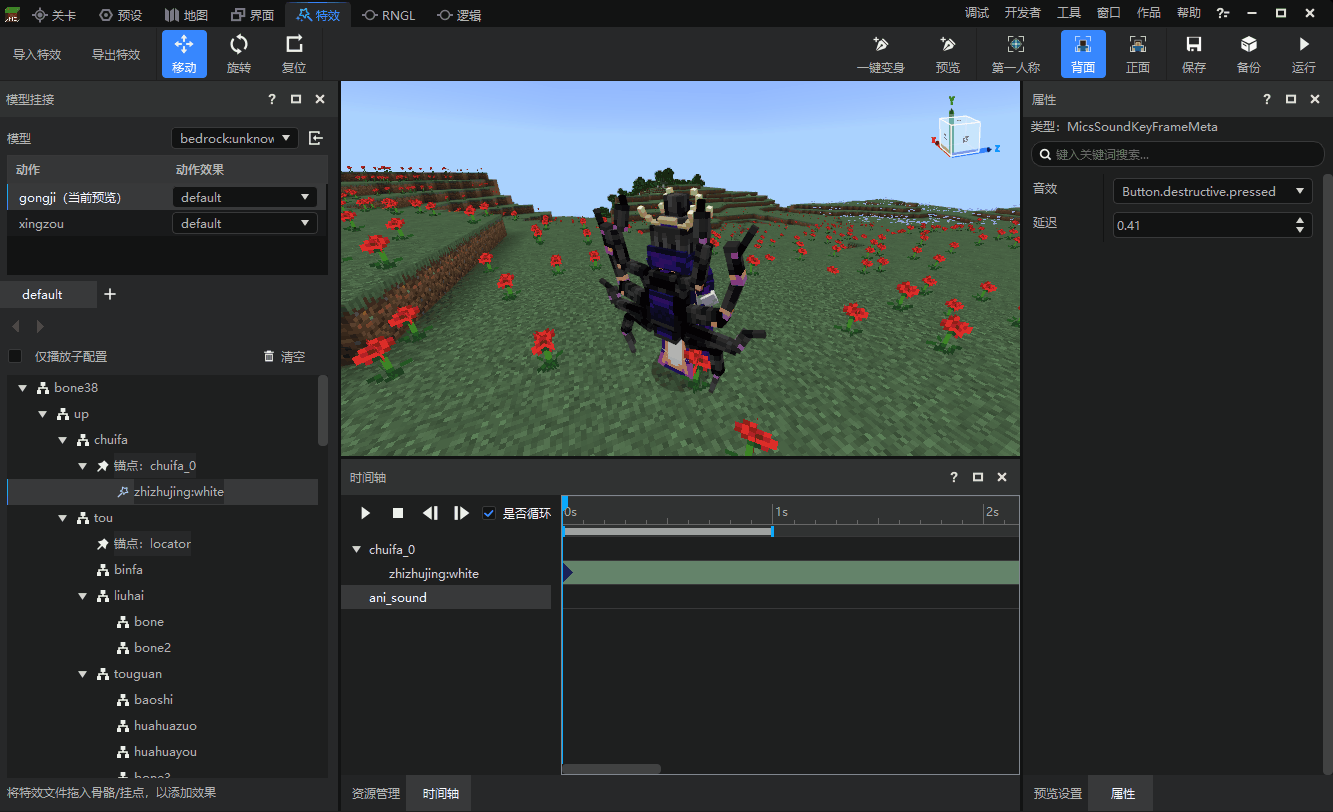Click the keyword search field in 属性
This screenshot has width=1333, height=812.
tap(1178, 154)
